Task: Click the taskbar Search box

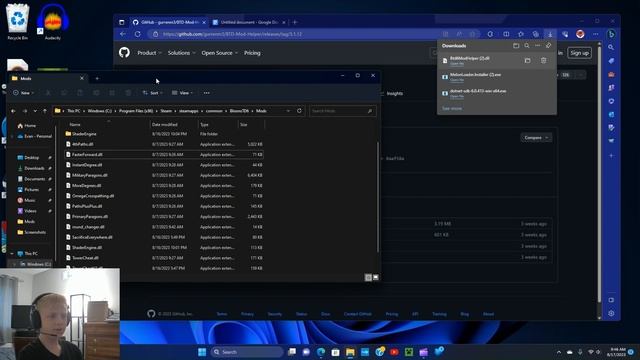Action: [x=247, y=352]
